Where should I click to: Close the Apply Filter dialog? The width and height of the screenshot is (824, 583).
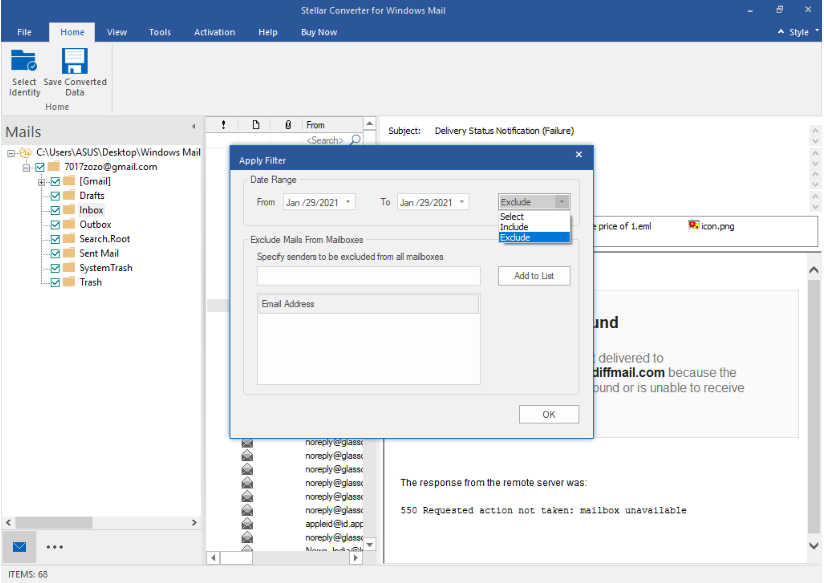tap(579, 155)
